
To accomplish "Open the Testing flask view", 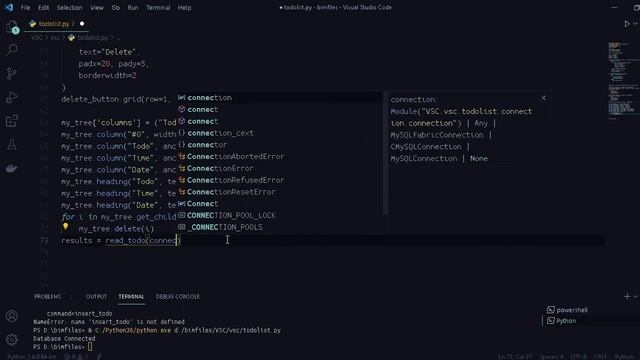I will (x=12, y=144).
